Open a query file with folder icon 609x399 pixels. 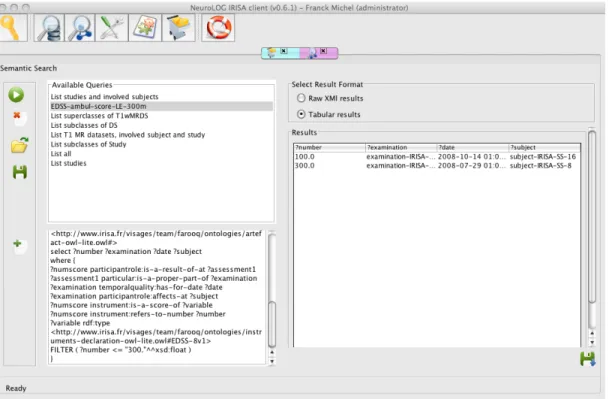click(x=19, y=145)
